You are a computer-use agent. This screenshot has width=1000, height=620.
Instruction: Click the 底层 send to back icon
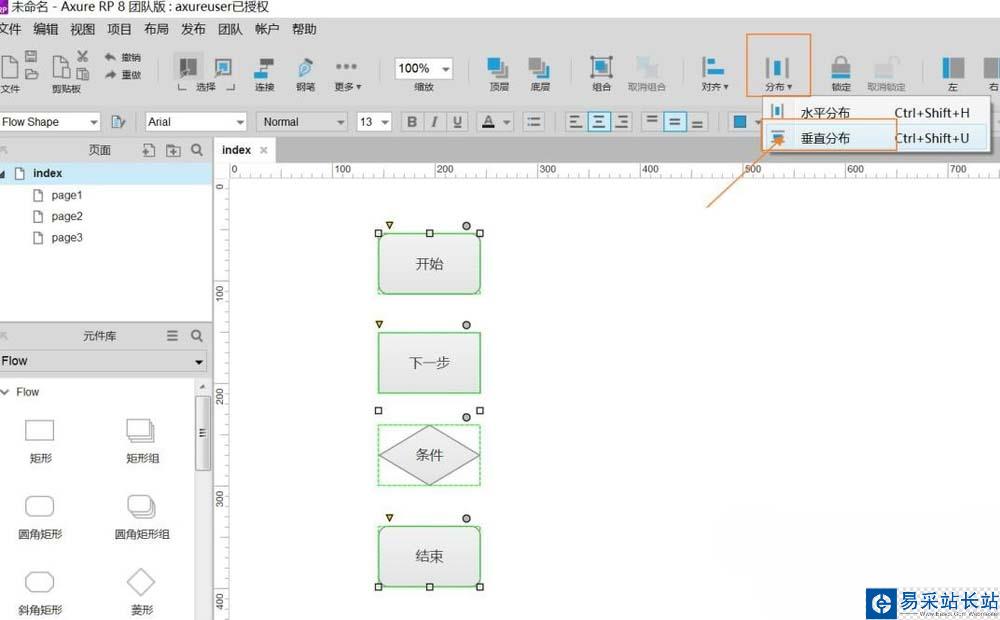click(540, 72)
